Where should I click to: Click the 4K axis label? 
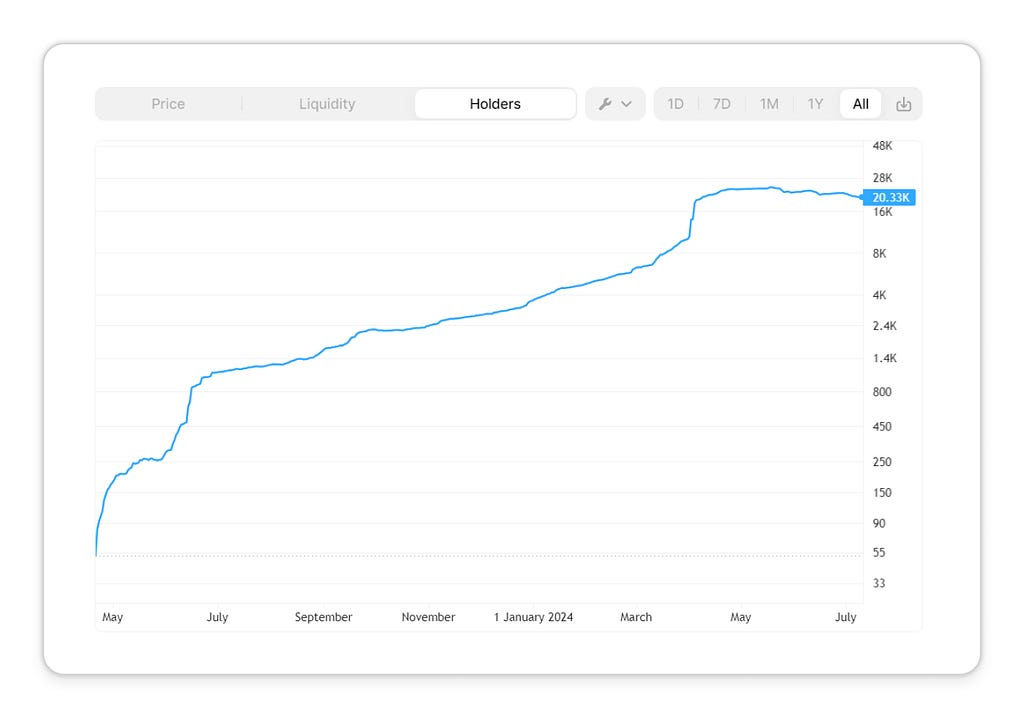(x=879, y=295)
